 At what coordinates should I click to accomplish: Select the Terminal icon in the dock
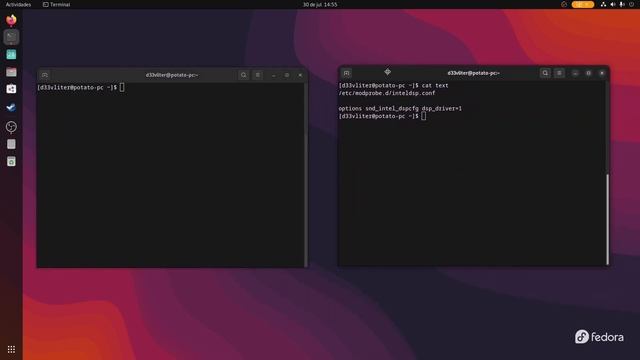[11, 37]
